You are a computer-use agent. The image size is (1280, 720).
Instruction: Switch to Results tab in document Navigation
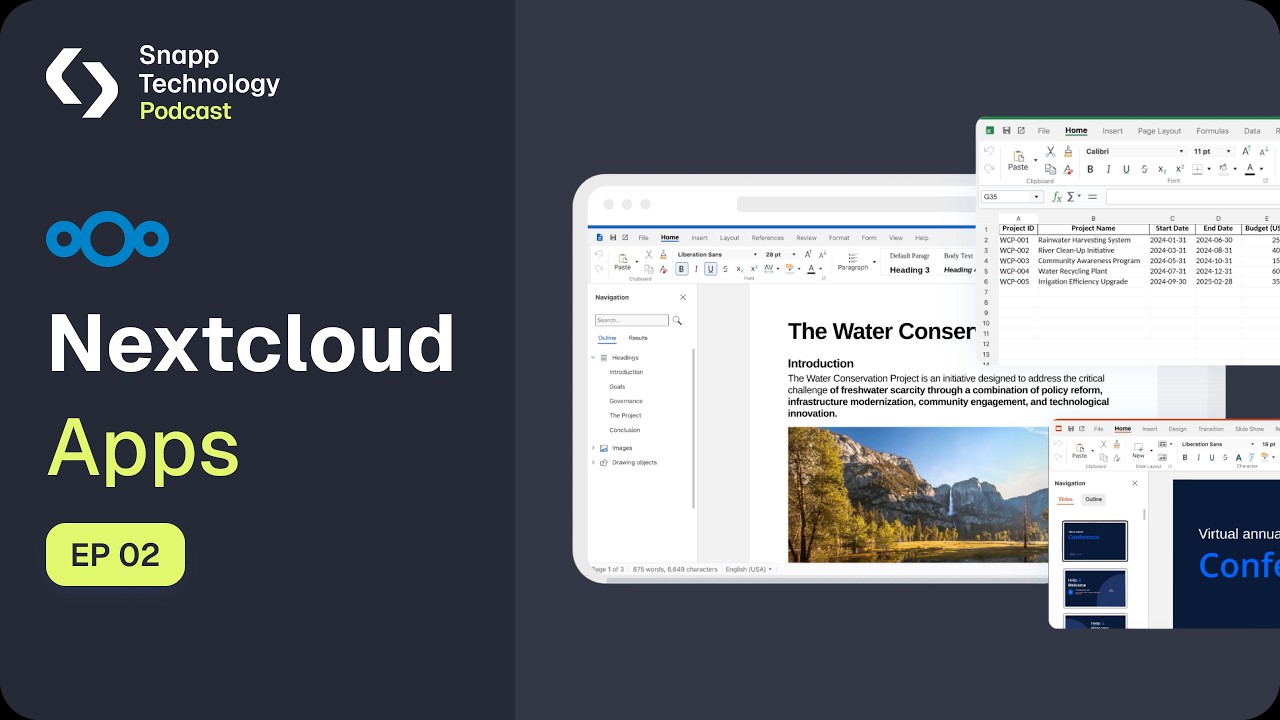click(638, 338)
